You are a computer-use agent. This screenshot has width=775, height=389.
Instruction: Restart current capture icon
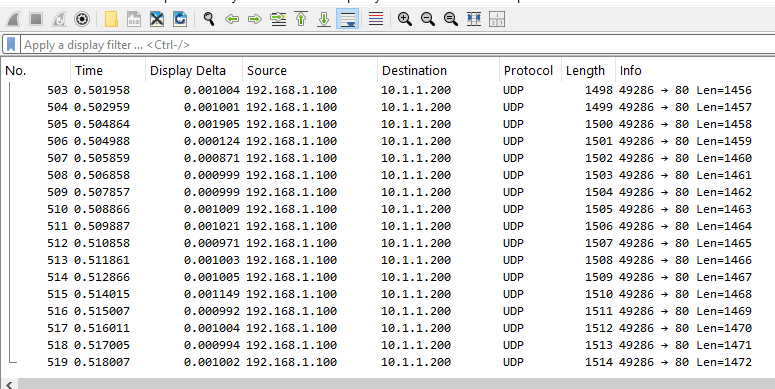pyautogui.click(x=58, y=19)
